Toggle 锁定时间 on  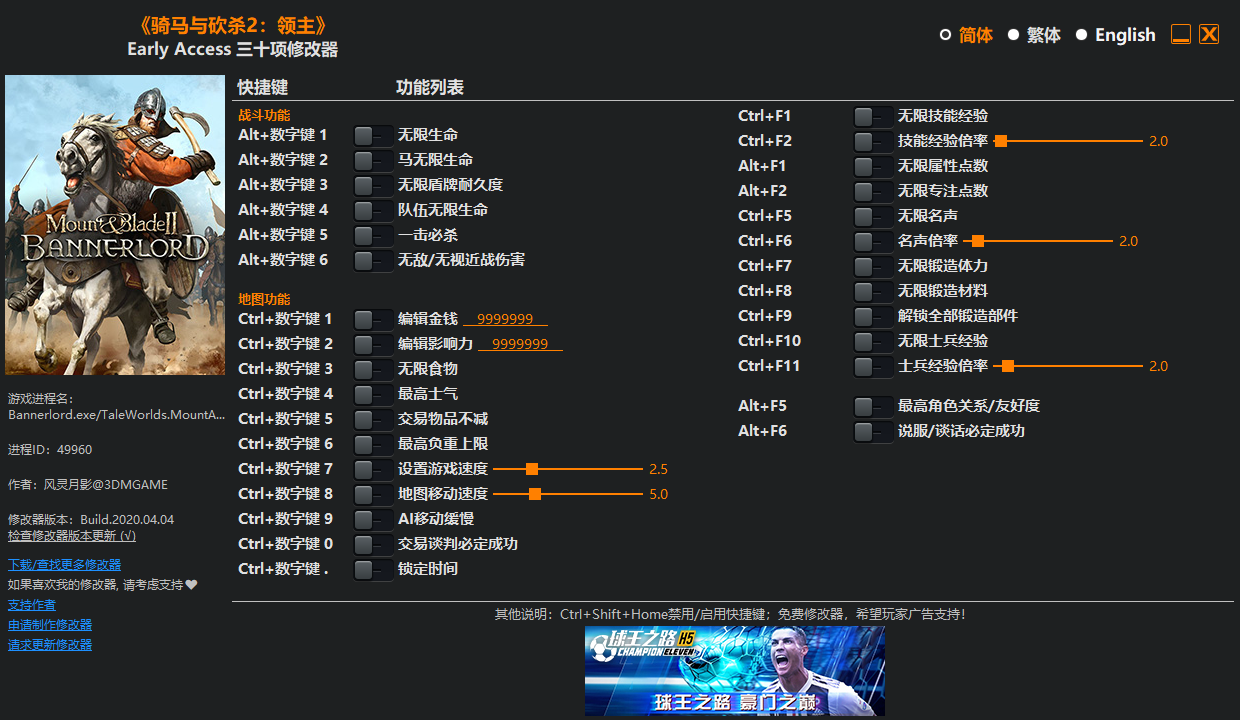click(373, 568)
